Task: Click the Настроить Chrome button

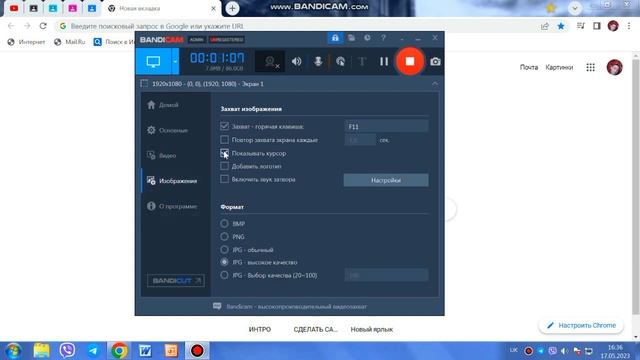Action: 581,325
